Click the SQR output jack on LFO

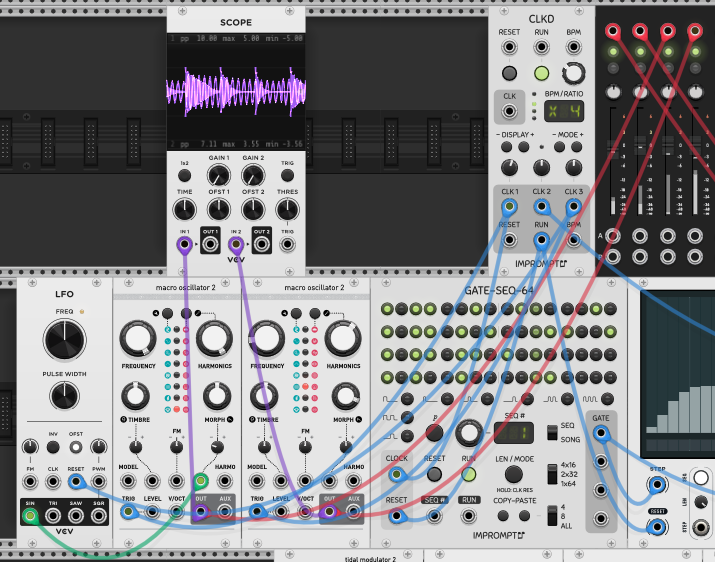pos(98,516)
